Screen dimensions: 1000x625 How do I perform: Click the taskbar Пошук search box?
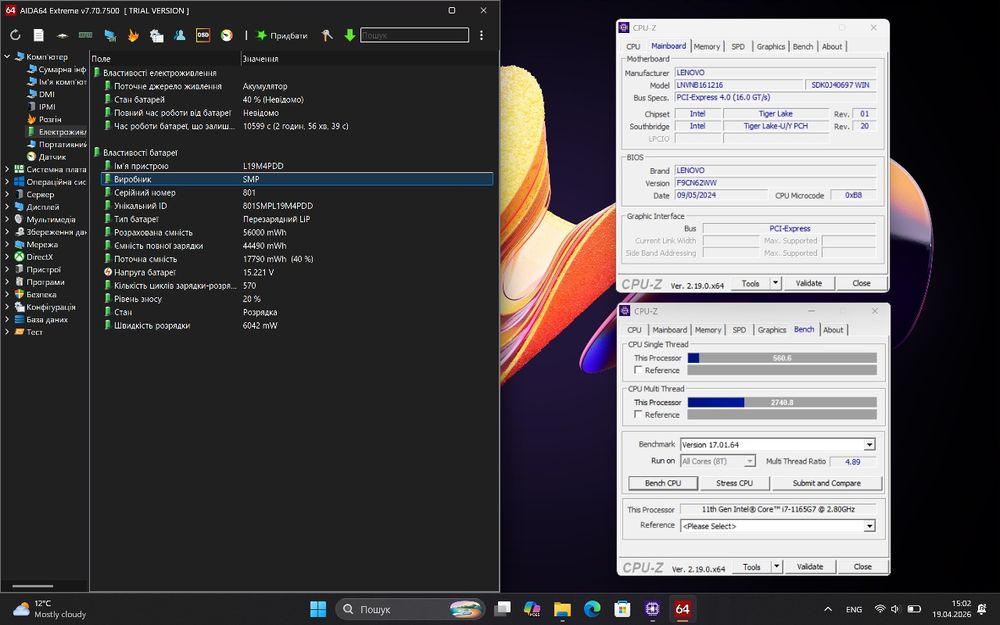409,609
